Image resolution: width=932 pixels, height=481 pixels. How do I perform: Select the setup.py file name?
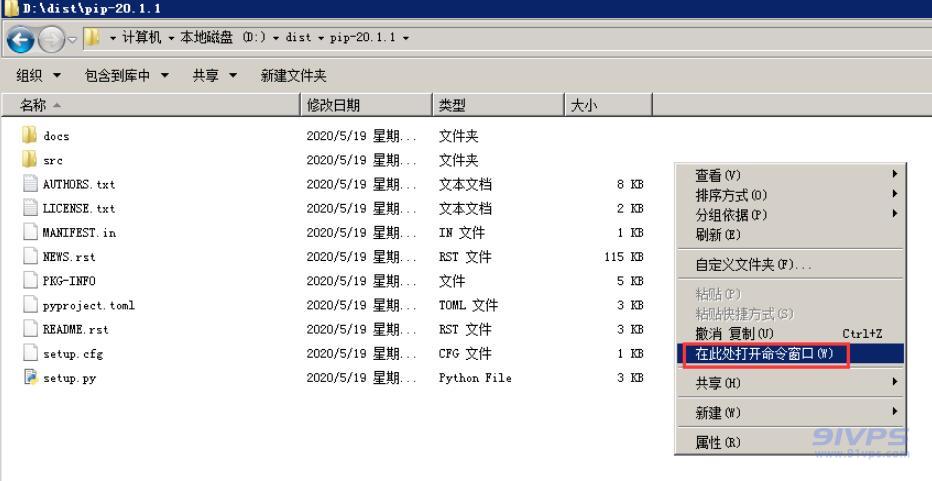pos(69,378)
